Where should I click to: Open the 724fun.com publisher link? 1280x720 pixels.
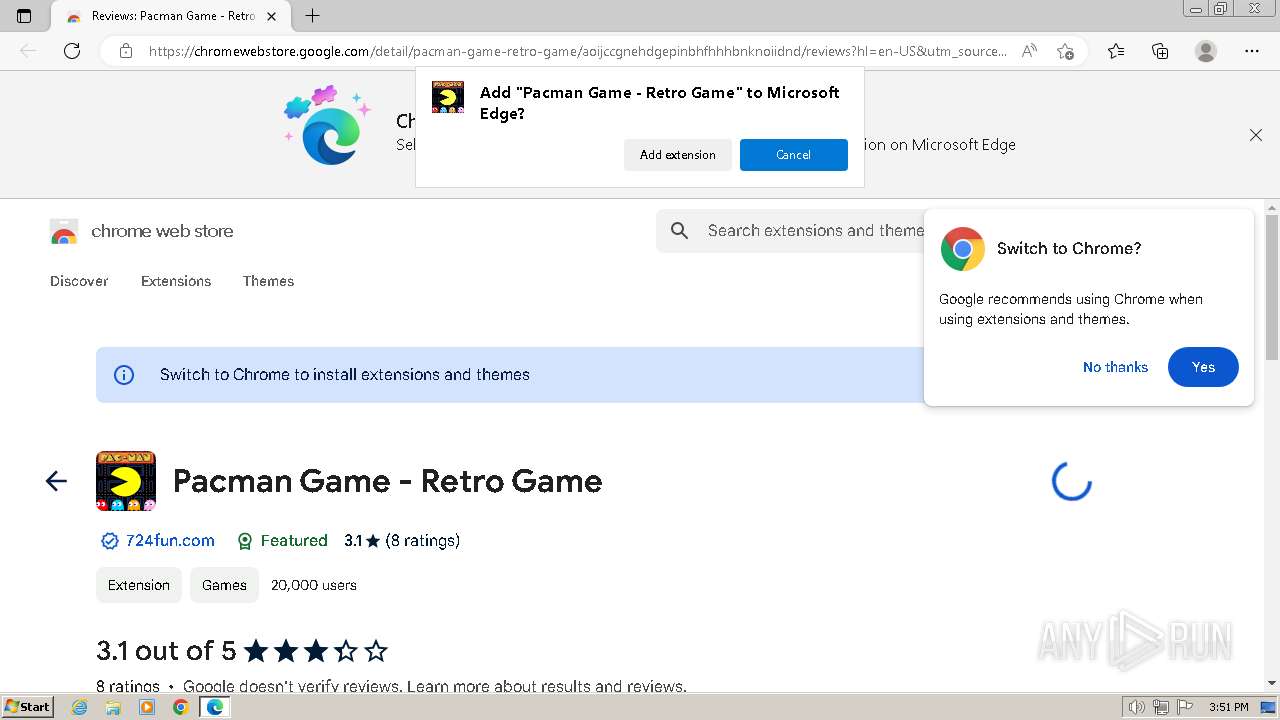coord(170,541)
